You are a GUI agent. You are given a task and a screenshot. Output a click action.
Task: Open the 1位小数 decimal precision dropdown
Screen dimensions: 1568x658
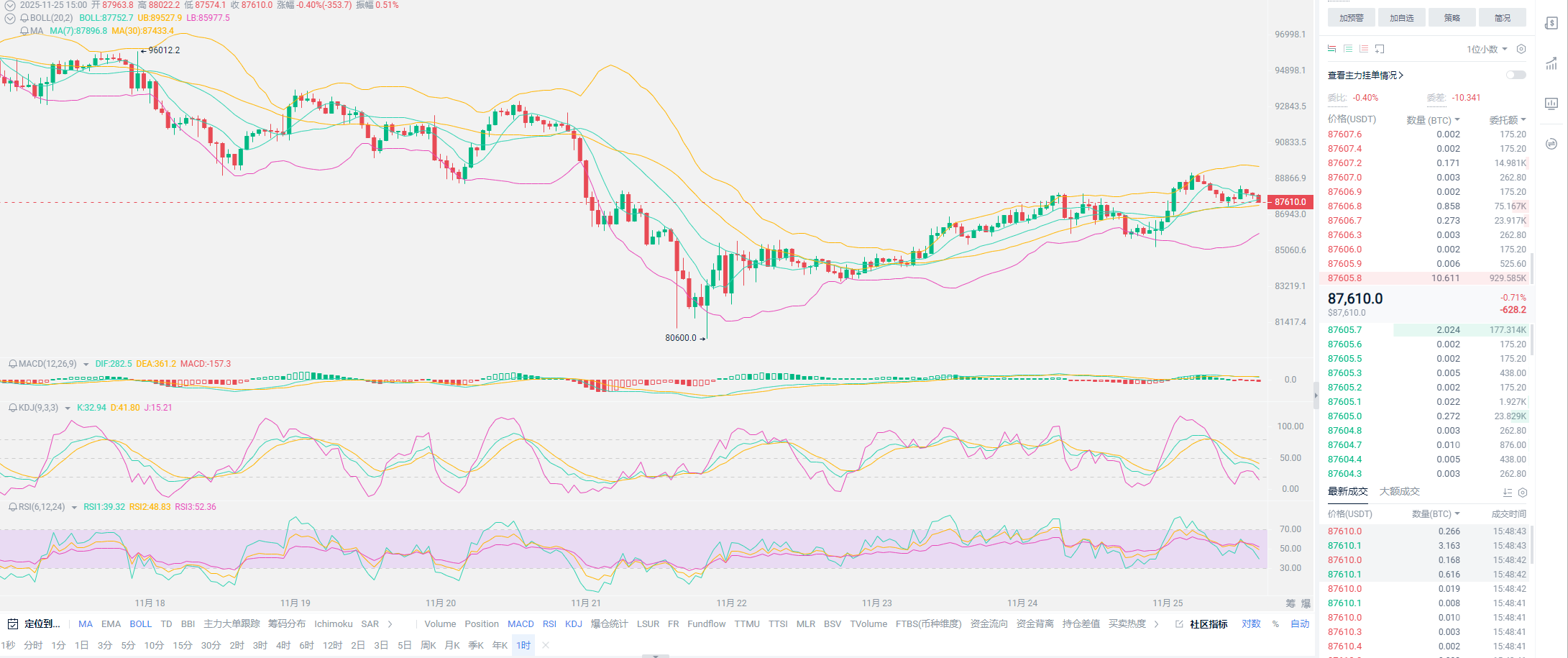pyautogui.click(x=1487, y=49)
